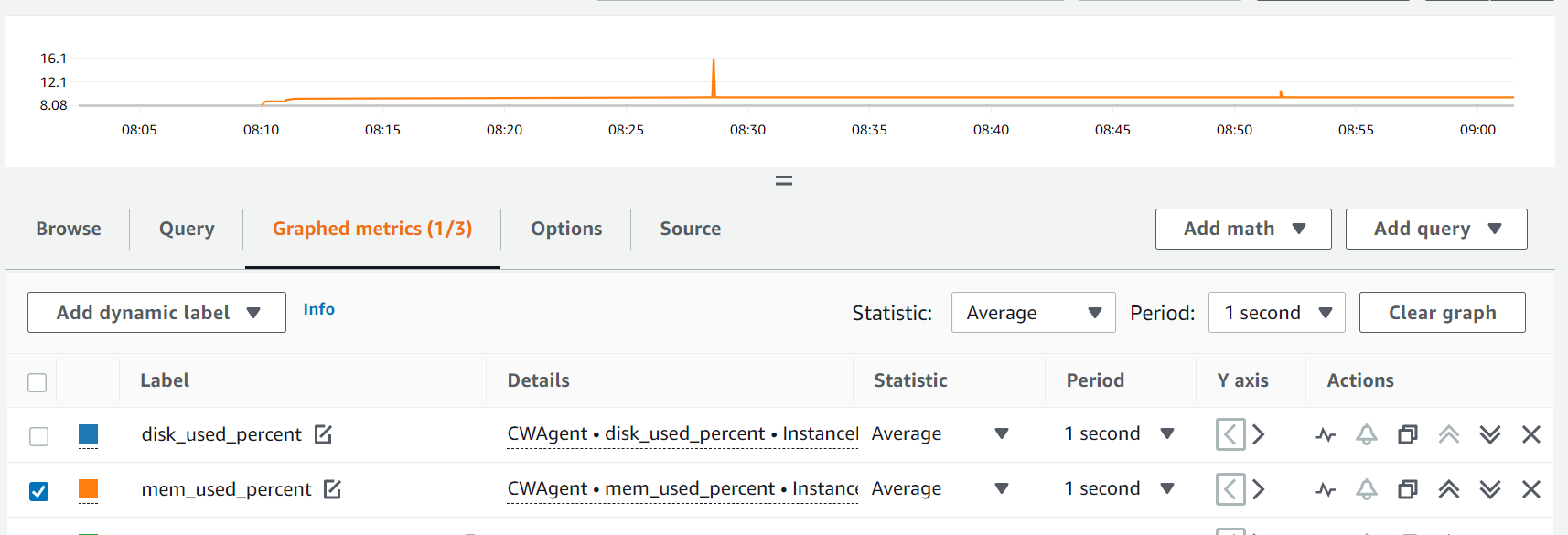The image size is (1568, 535).
Task: Expand the Add math menu
Action: coord(1242,229)
